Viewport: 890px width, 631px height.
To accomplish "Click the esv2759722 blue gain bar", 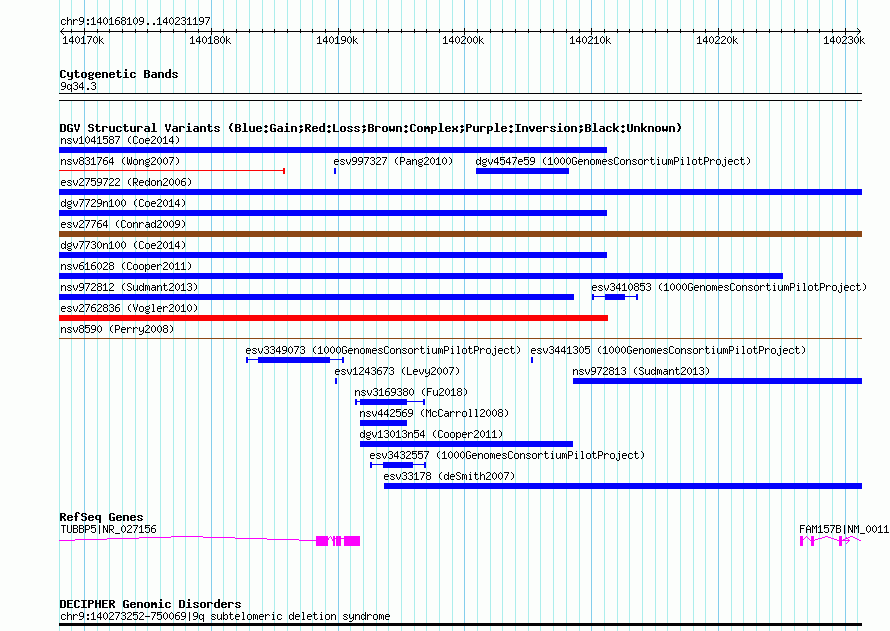I will pyautogui.click(x=460, y=192).
